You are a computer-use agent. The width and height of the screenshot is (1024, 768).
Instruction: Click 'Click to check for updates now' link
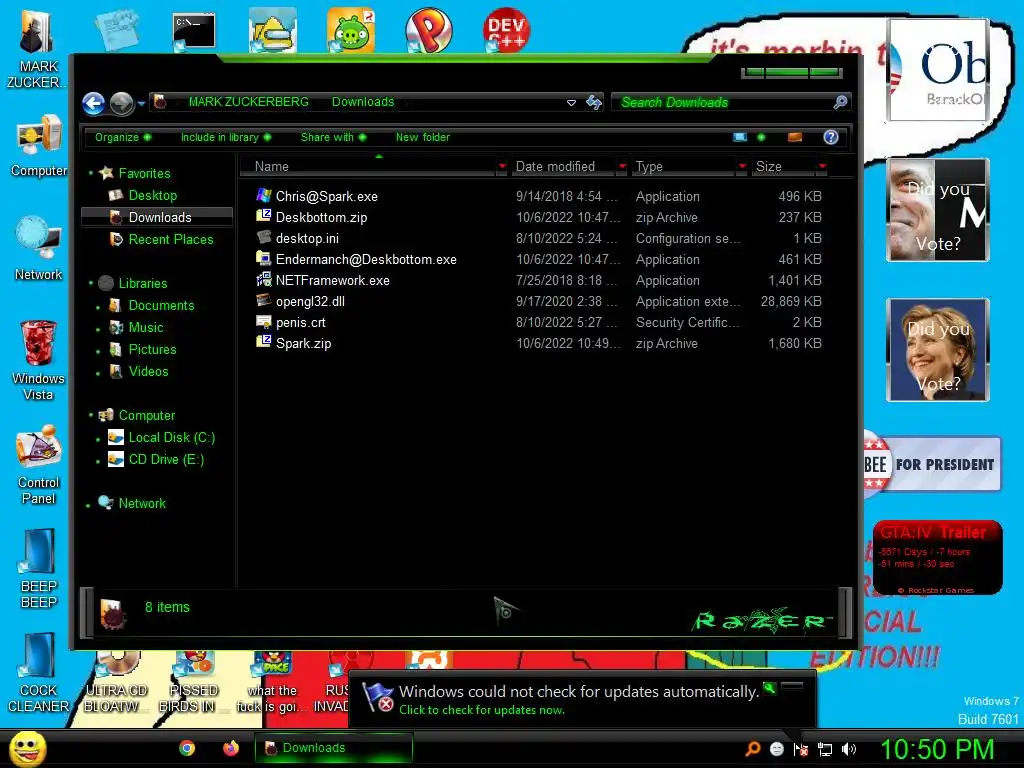point(481,710)
